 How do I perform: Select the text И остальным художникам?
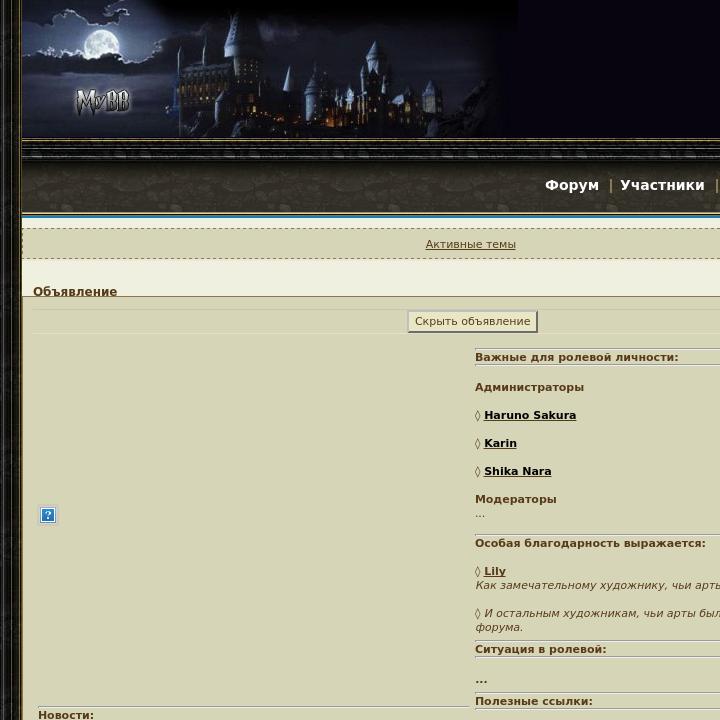click(561, 613)
